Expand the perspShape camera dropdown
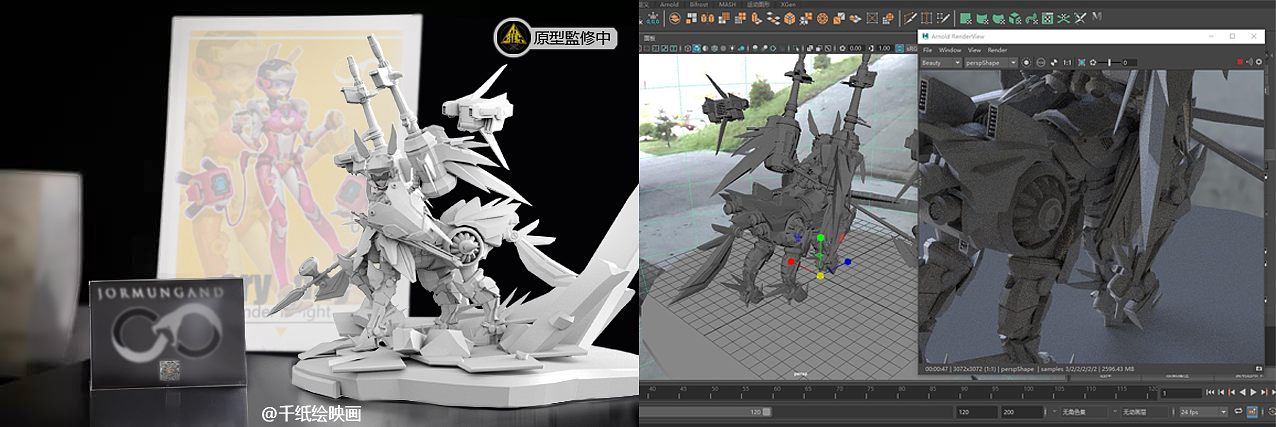The height and width of the screenshot is (427, 1276). tap(991, 62)
